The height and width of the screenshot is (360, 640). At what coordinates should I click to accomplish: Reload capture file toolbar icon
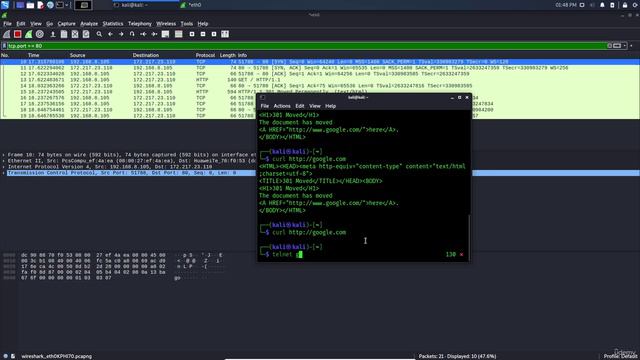pos(86,34)
